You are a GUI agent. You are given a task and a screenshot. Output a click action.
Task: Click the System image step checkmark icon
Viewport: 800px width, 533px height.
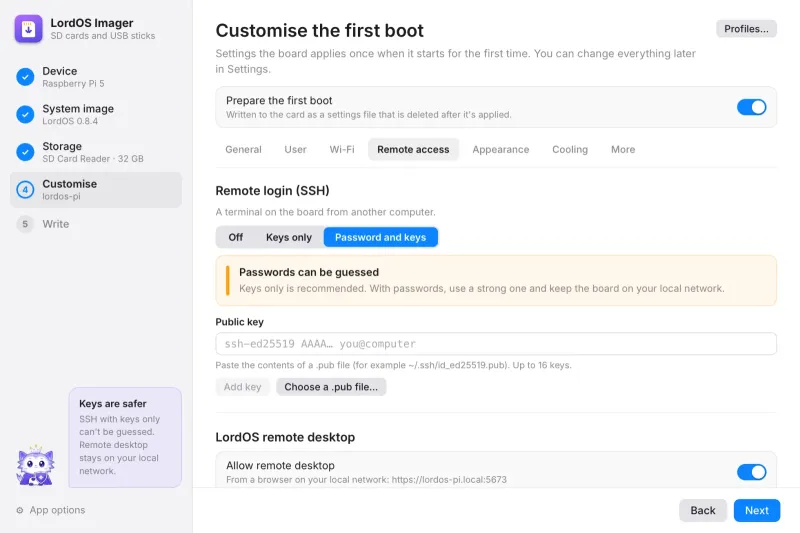[25, 114]
